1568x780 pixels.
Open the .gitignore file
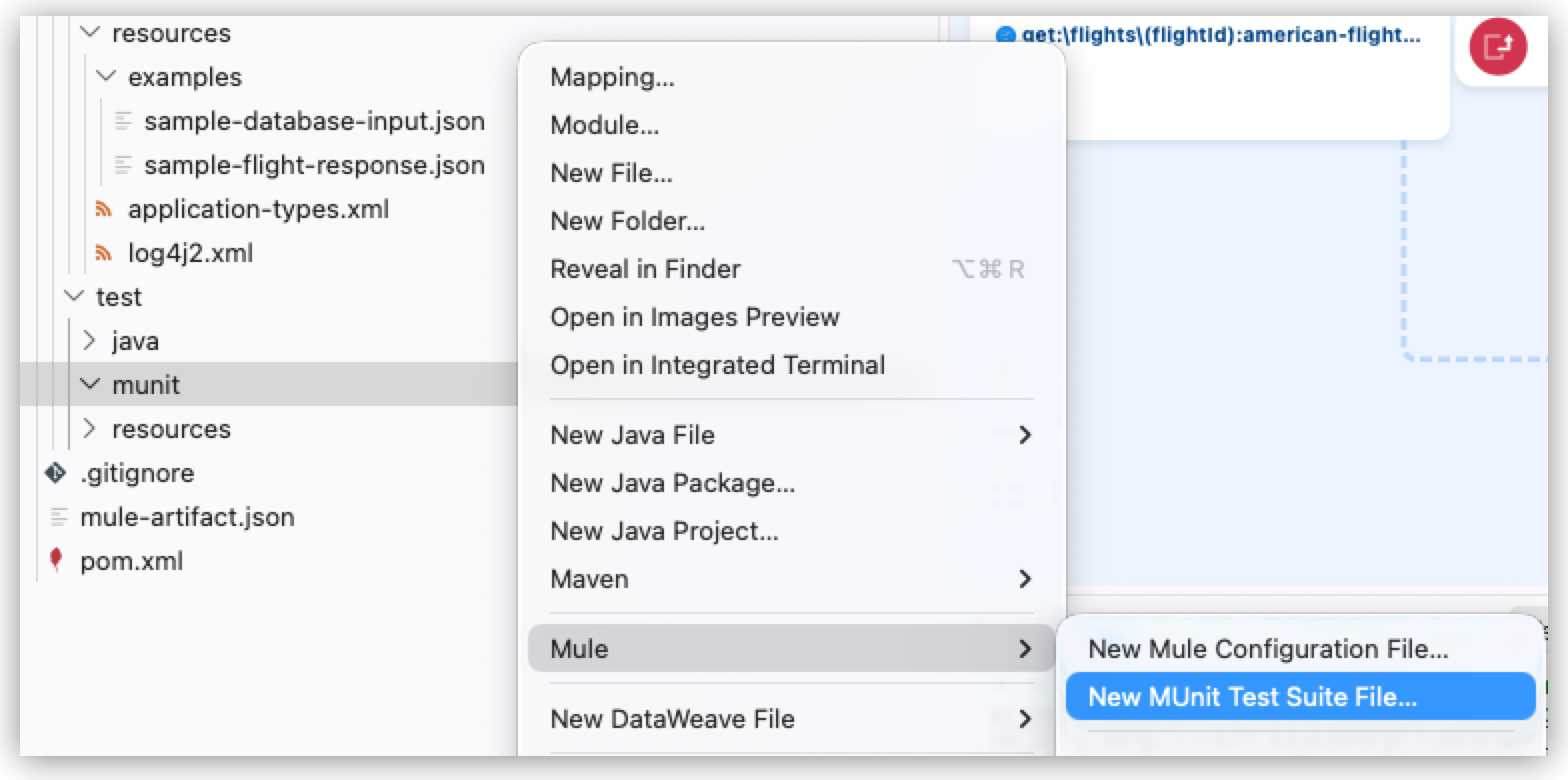pos(137,473)
